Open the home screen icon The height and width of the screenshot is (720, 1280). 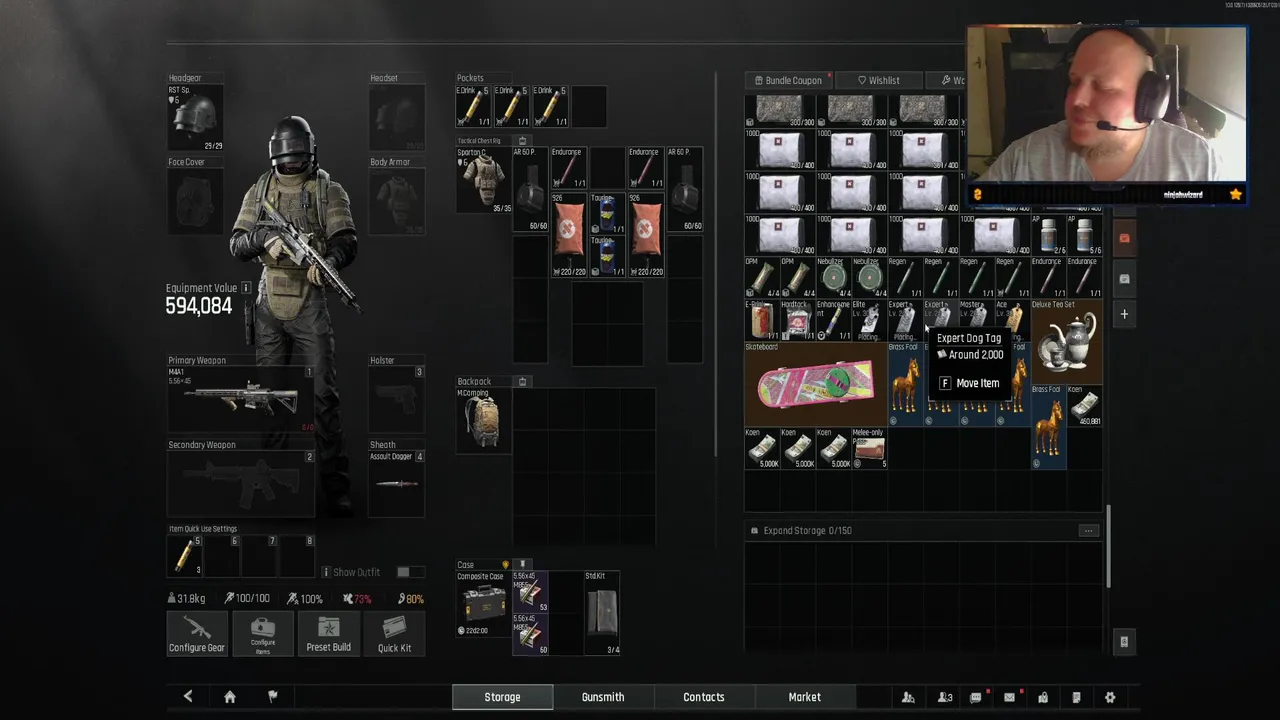click(x=230, y=697)
